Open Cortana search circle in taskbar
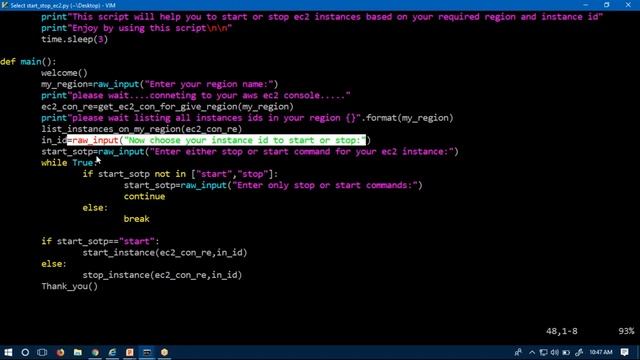 click(x=25, y=352)
